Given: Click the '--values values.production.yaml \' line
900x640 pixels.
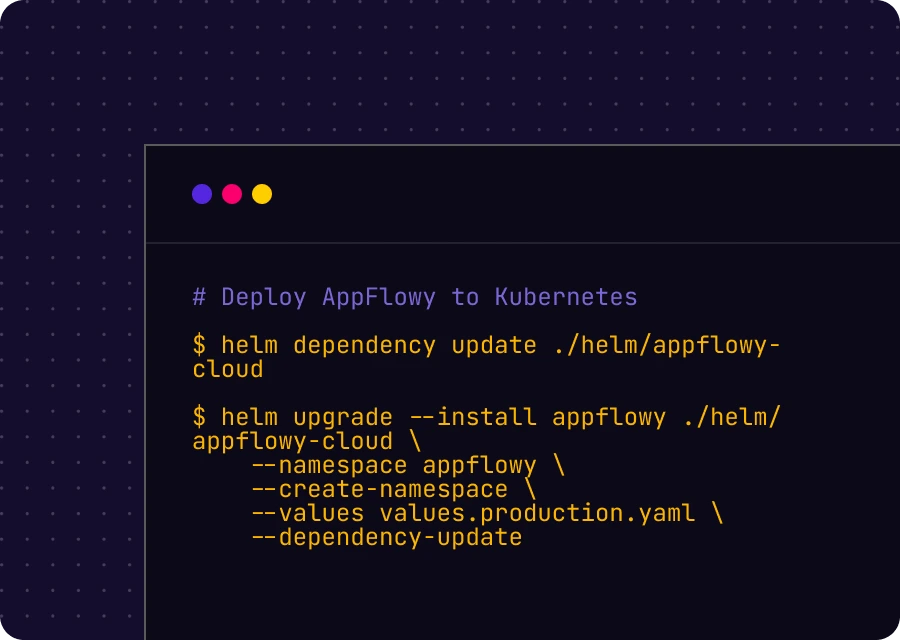Looking at the screenshot, I should tap(488, 513).
